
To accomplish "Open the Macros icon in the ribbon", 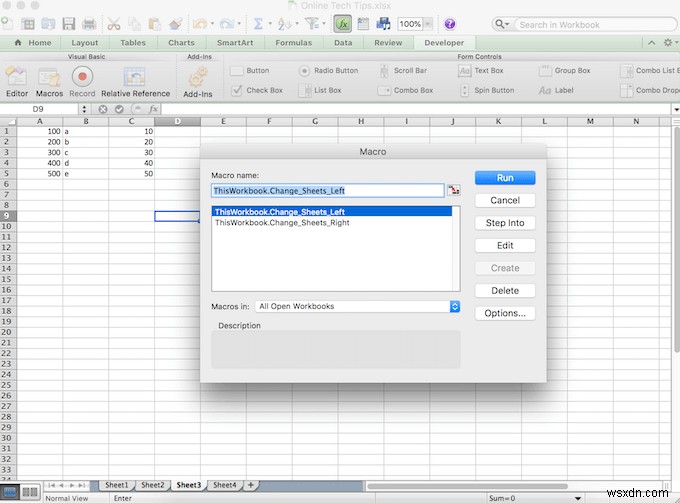I will pos(49,77).
